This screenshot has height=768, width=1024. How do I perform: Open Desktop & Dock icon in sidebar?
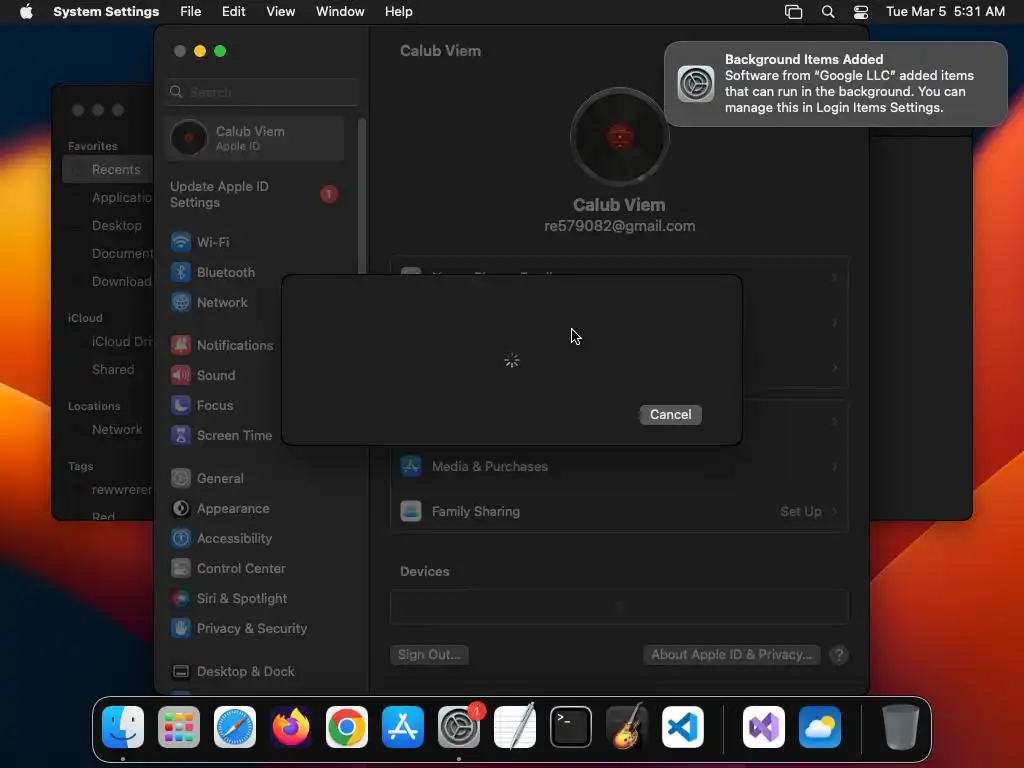tap(181, 671)
